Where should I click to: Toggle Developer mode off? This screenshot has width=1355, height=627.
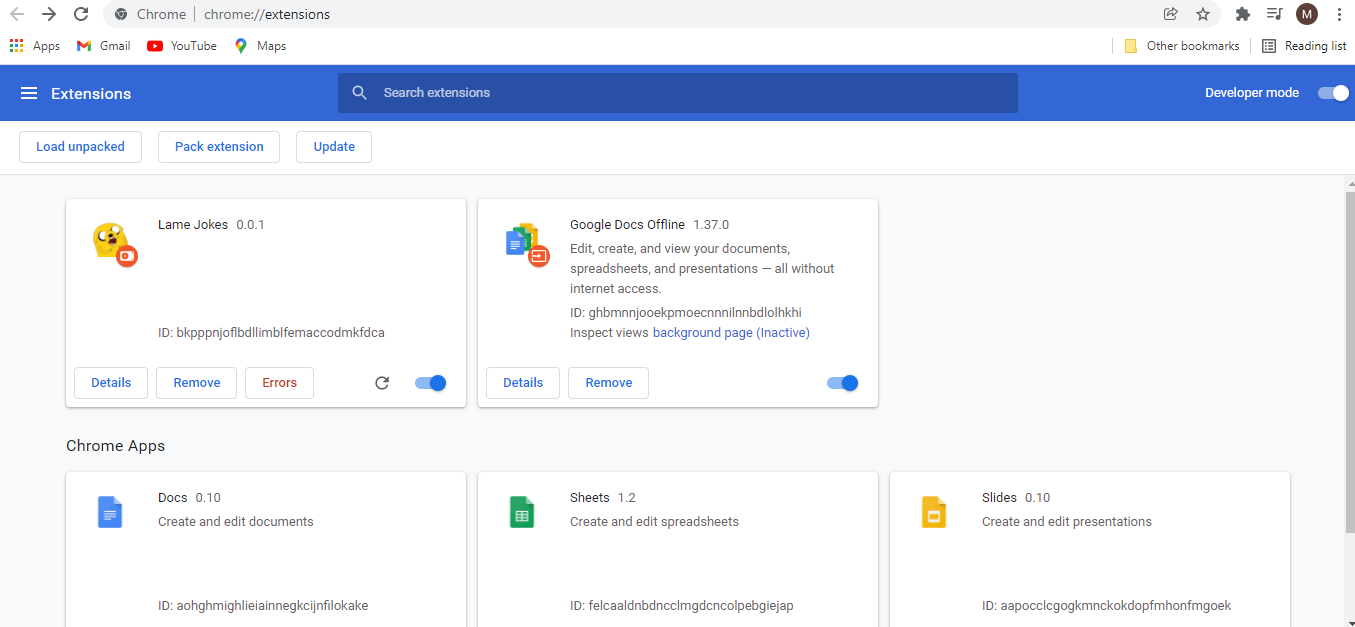(x=1333, y=93)
